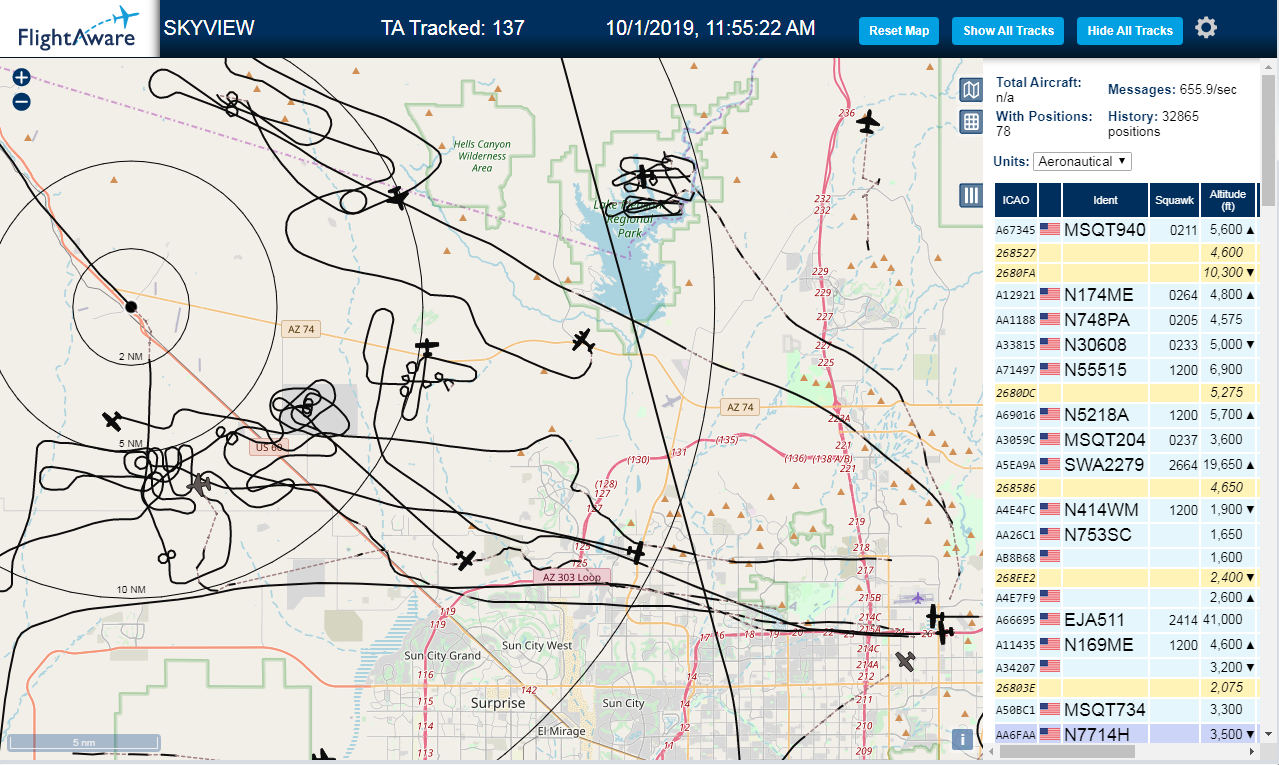1279x765 pixels.
Task: Toggle the sidebar columns bar icon
Action: pyautogui.click(x=970, y=195)
